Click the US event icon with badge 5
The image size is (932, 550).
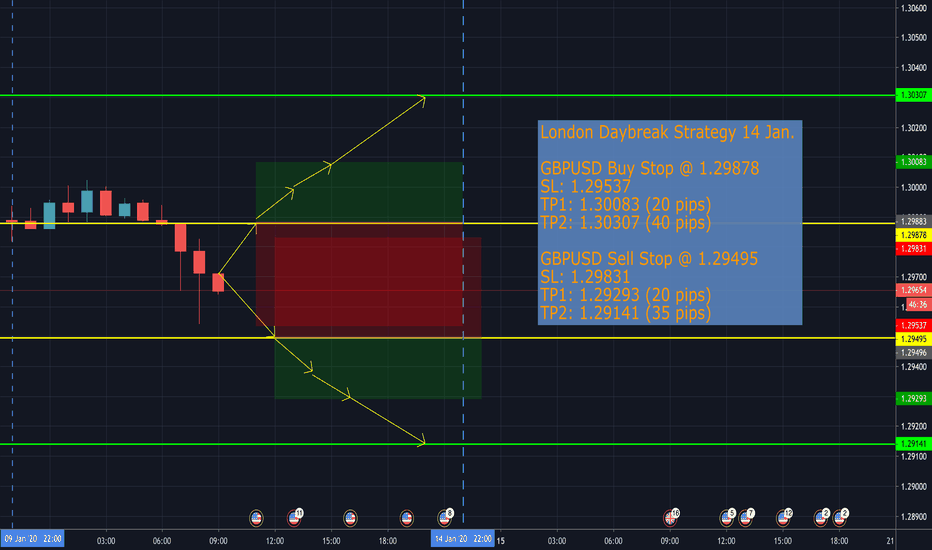point(727,517)
